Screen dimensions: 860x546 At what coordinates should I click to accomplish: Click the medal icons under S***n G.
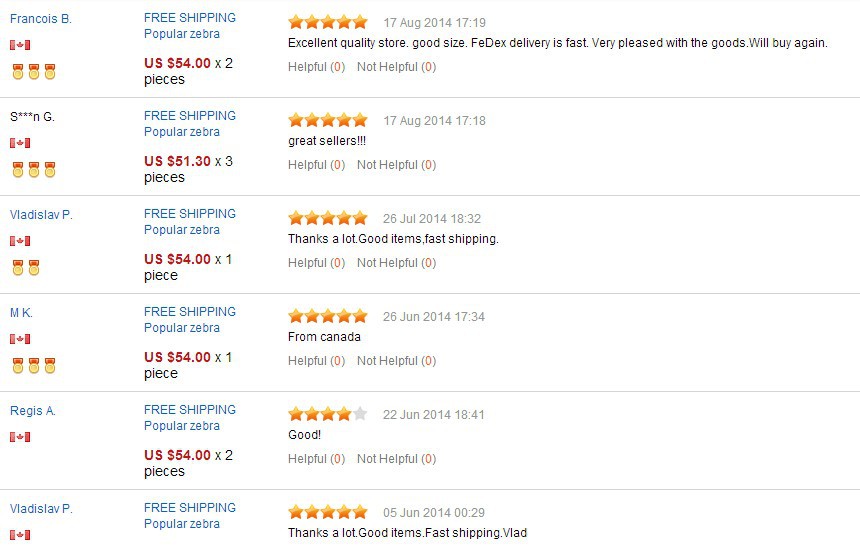[33, 170]
